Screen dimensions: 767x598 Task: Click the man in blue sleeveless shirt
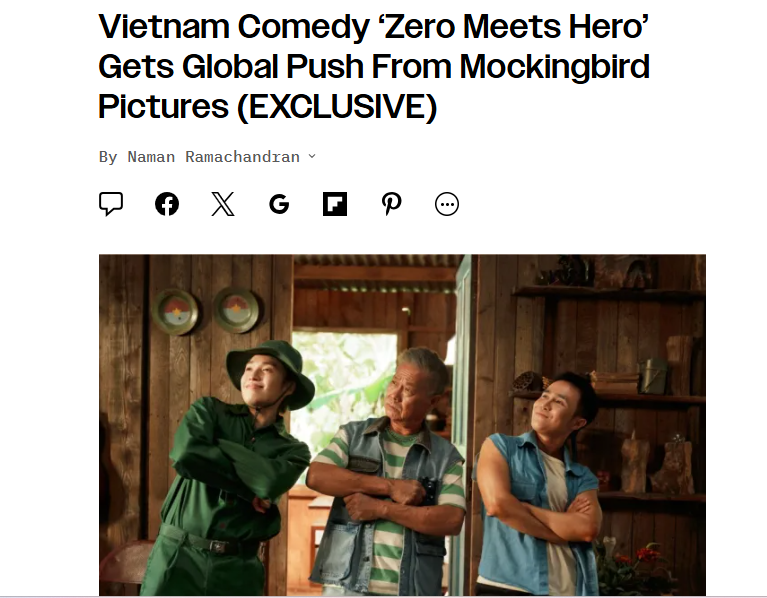point(539,484)
